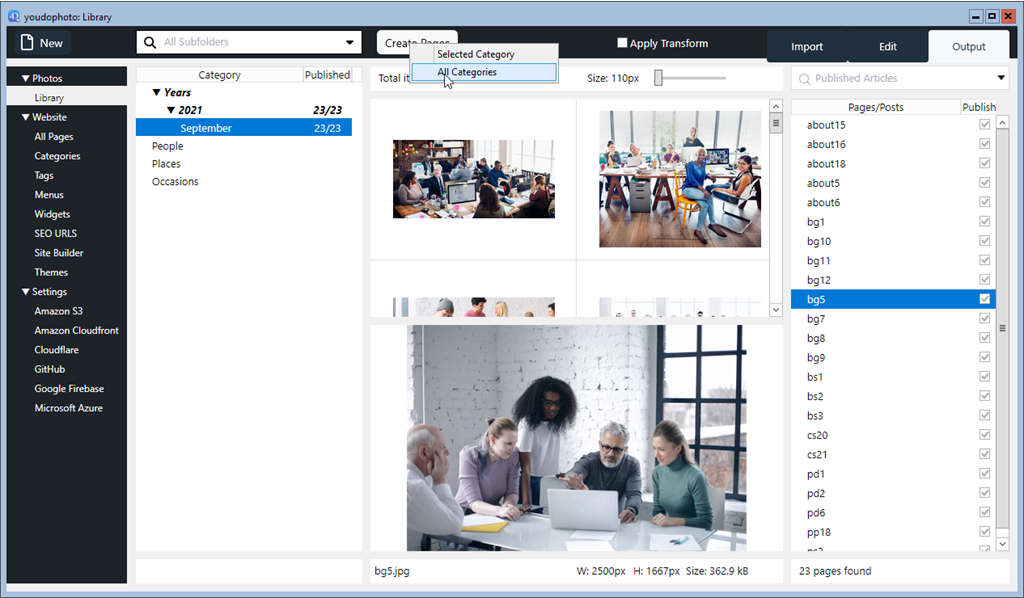Open Cloudflare settings

click(x=56, y=350)
